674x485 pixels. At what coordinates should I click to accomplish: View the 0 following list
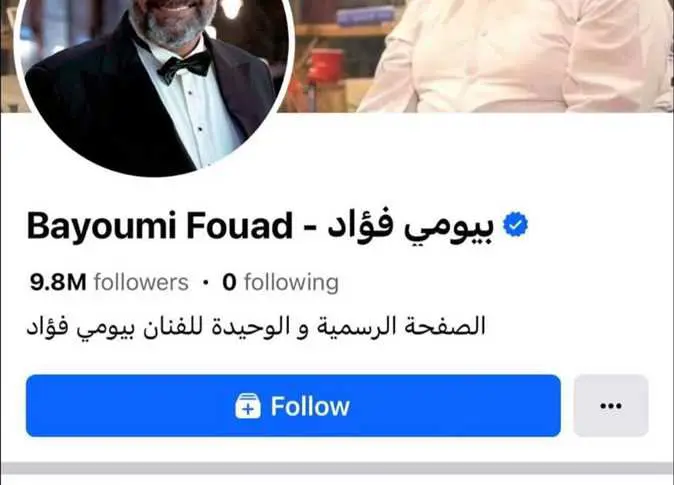coord(280,282)
